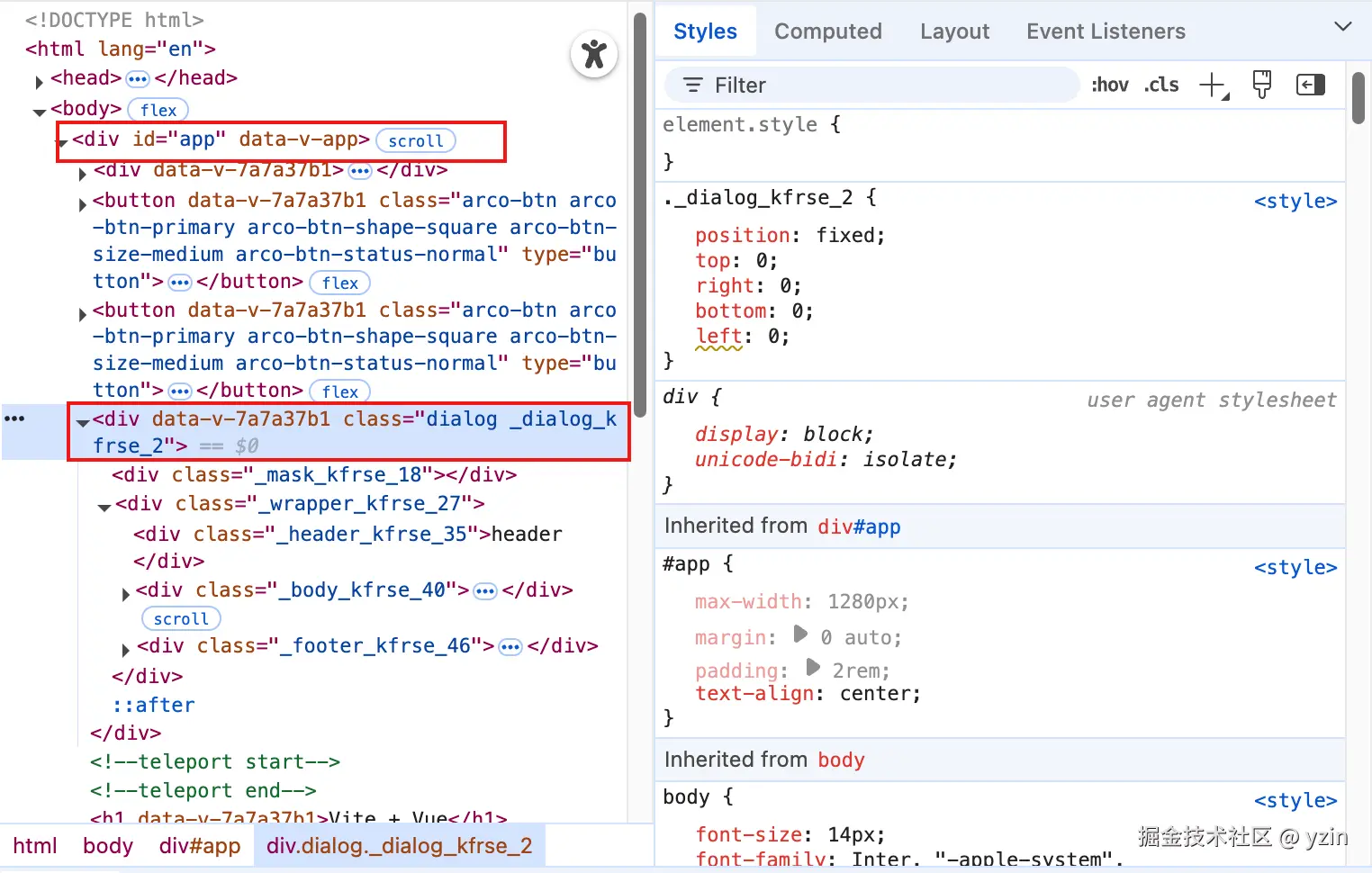
Task: Select div#app in the breadcrumb bar
Action: (x=200, y=846)
